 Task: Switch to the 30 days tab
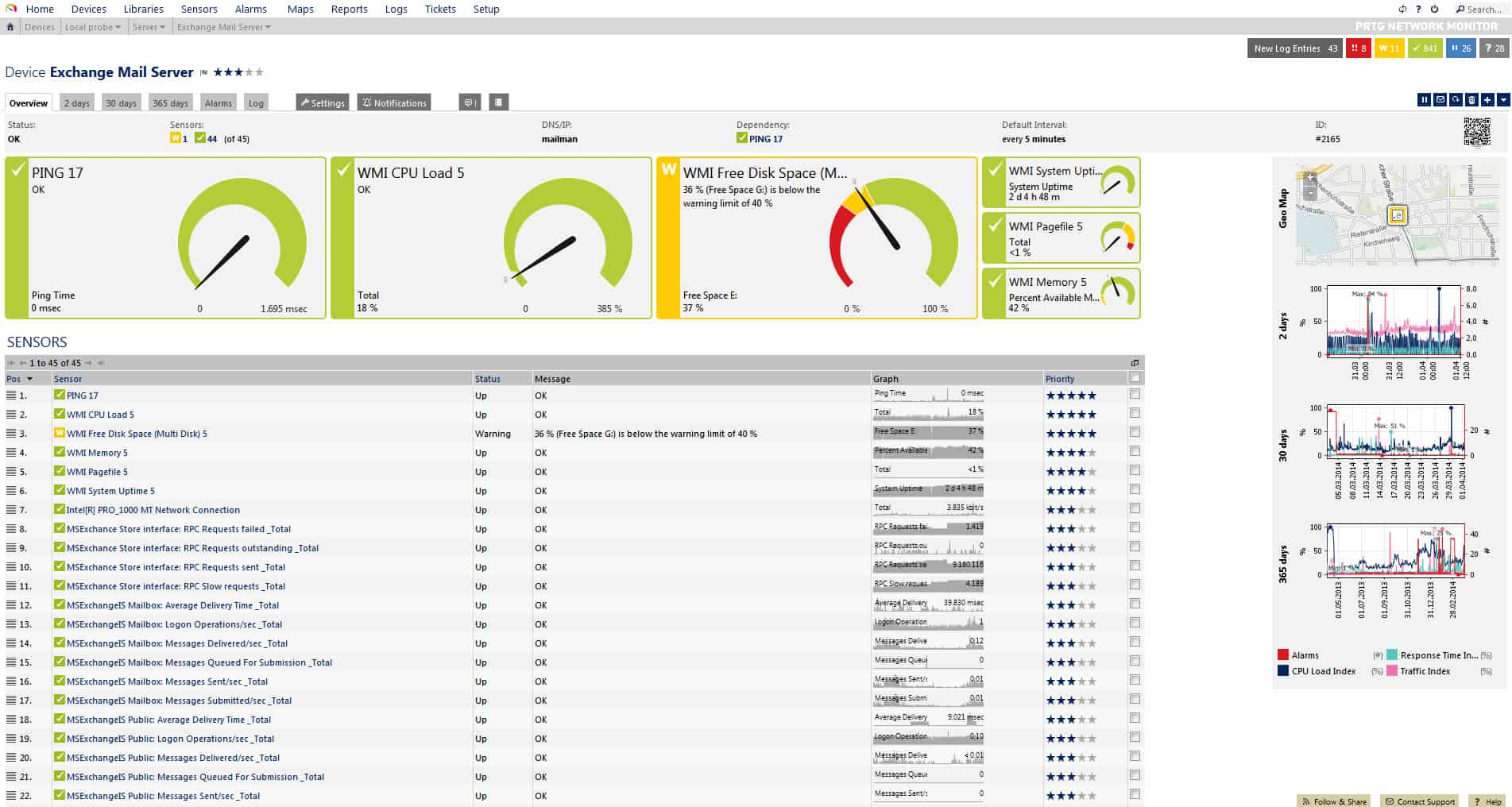121,102
